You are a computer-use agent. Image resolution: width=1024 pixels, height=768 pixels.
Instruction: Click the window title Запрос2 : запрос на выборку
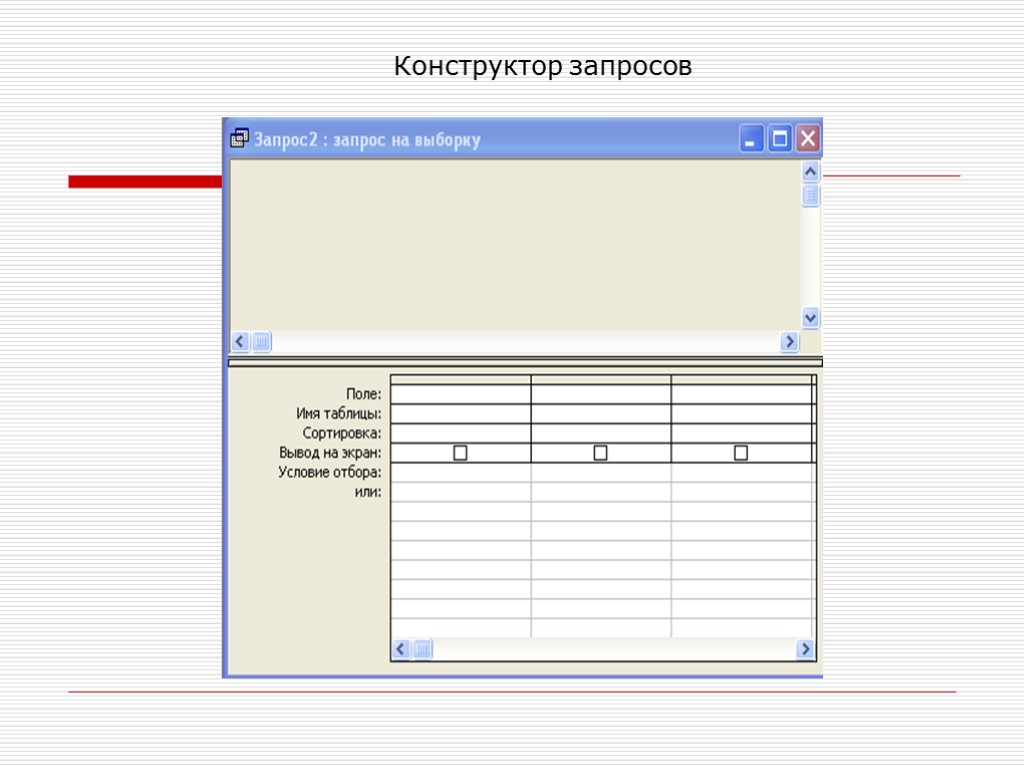pos(367,140)
